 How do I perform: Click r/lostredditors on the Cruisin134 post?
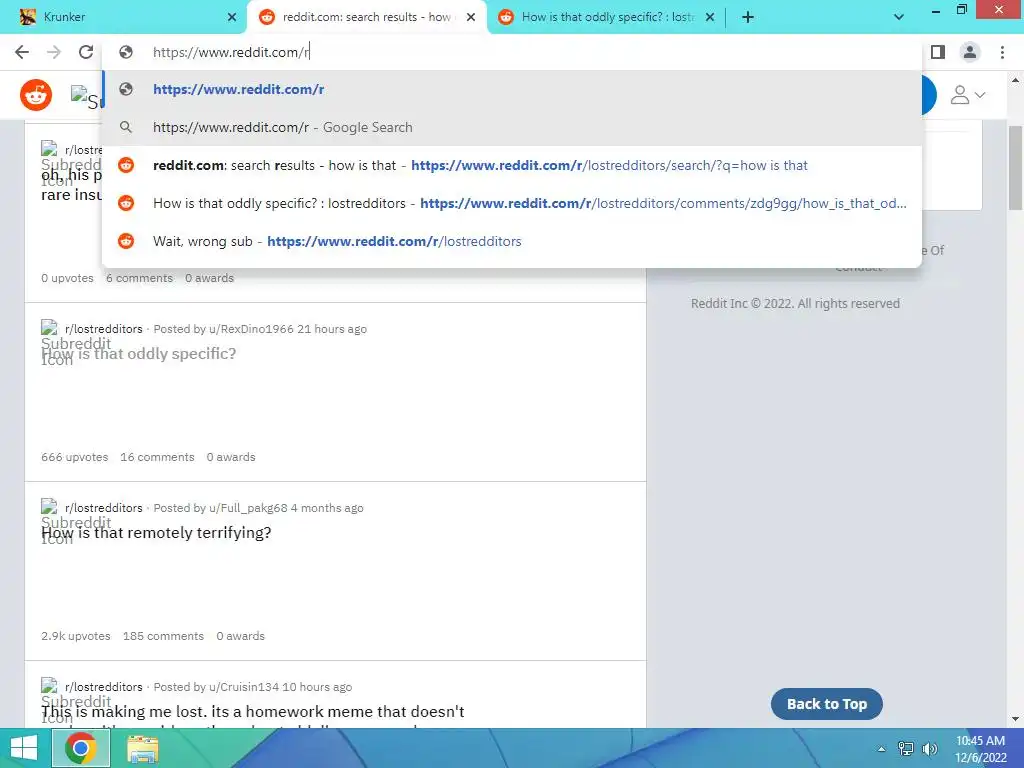point(103,687)
